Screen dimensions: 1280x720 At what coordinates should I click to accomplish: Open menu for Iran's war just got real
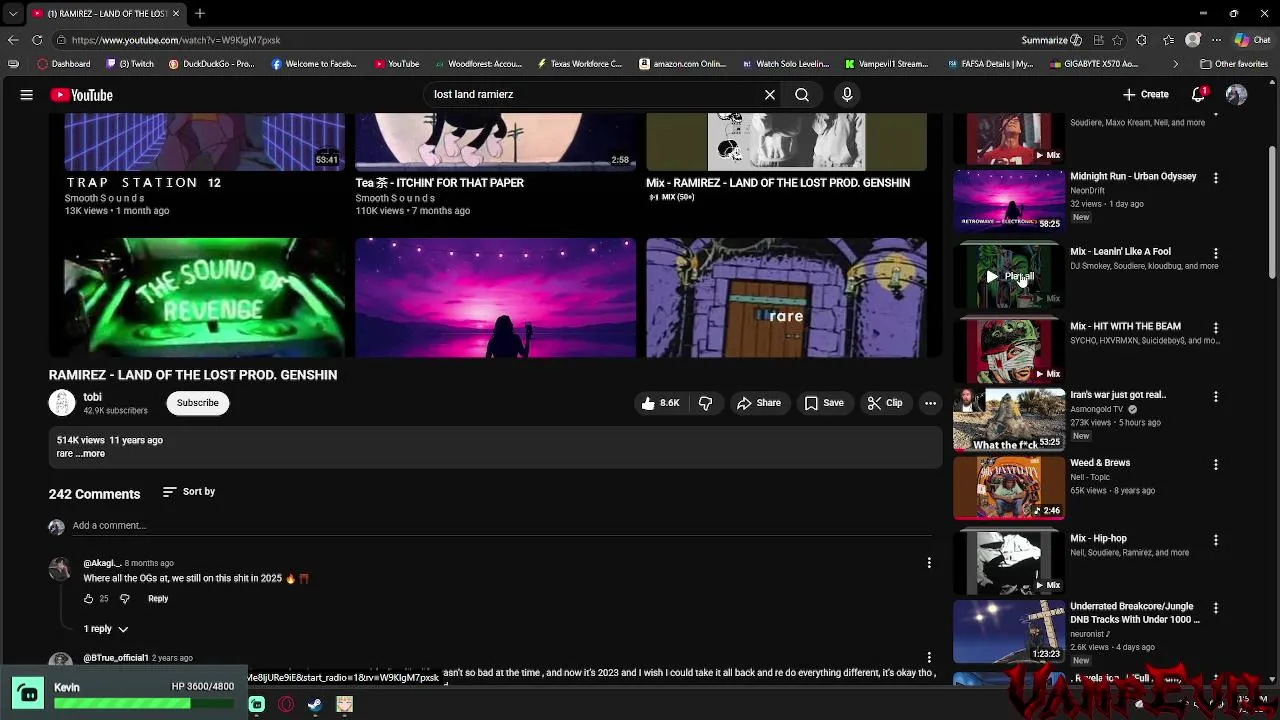tap(1216, 397)
